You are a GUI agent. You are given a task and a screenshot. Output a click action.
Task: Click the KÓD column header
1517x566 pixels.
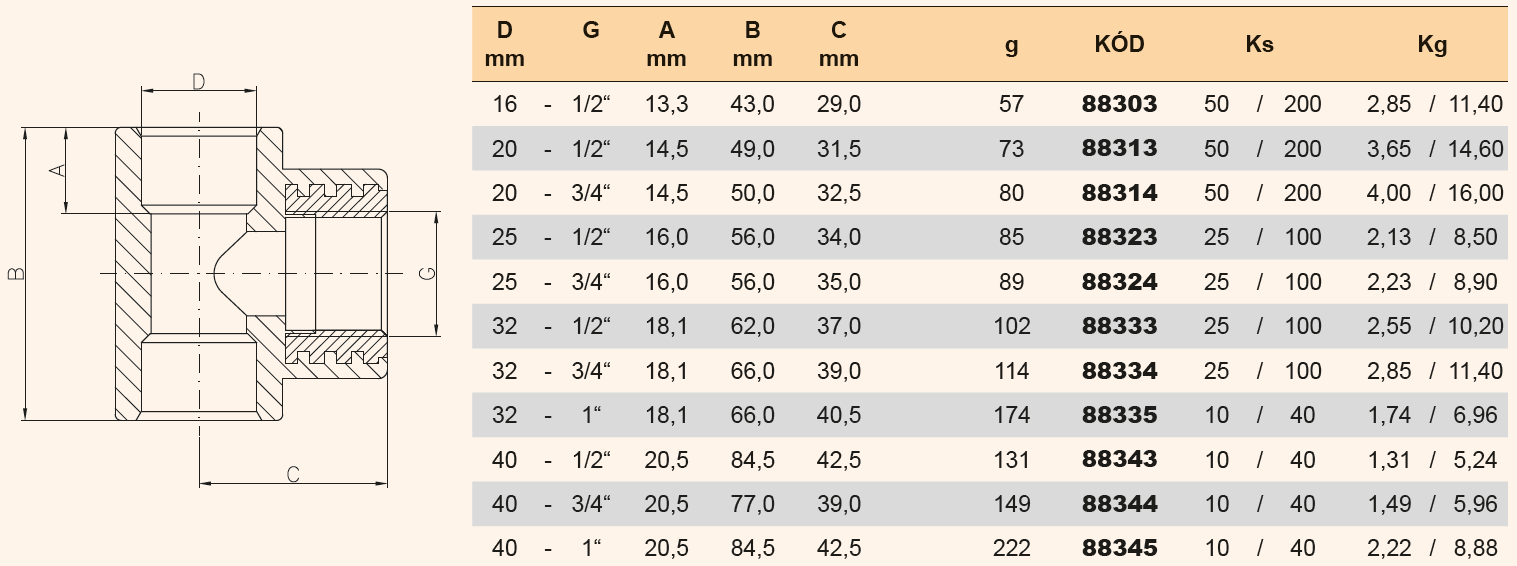coord(1119,45)
